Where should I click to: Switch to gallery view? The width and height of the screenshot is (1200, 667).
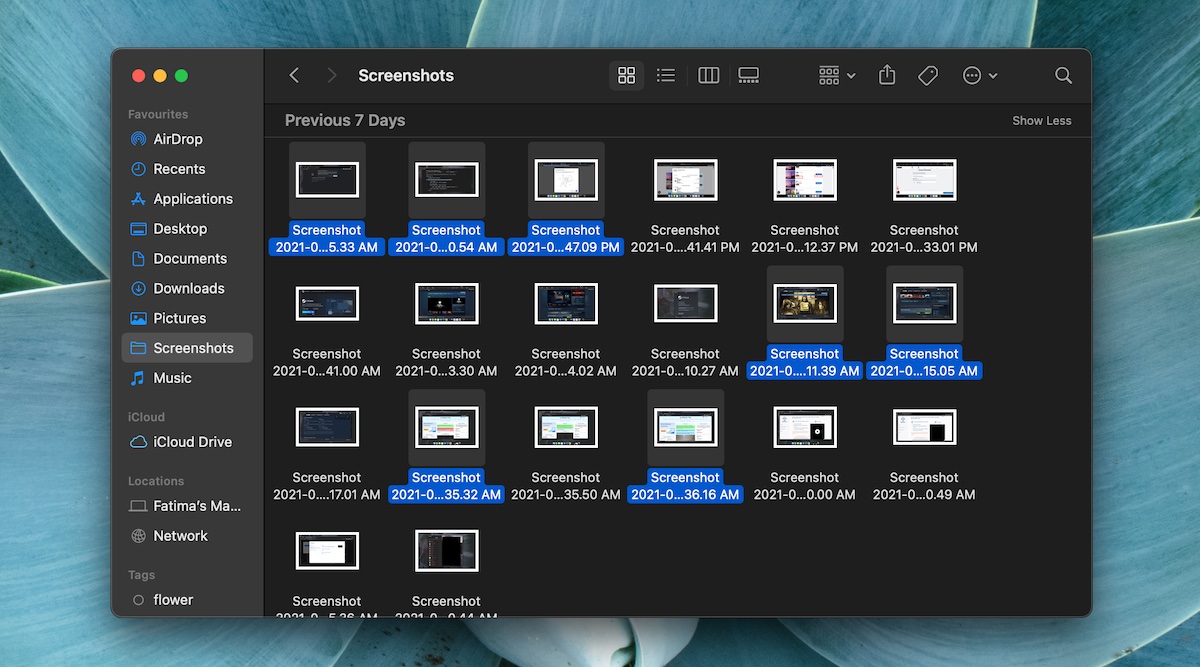pos(748,75)
